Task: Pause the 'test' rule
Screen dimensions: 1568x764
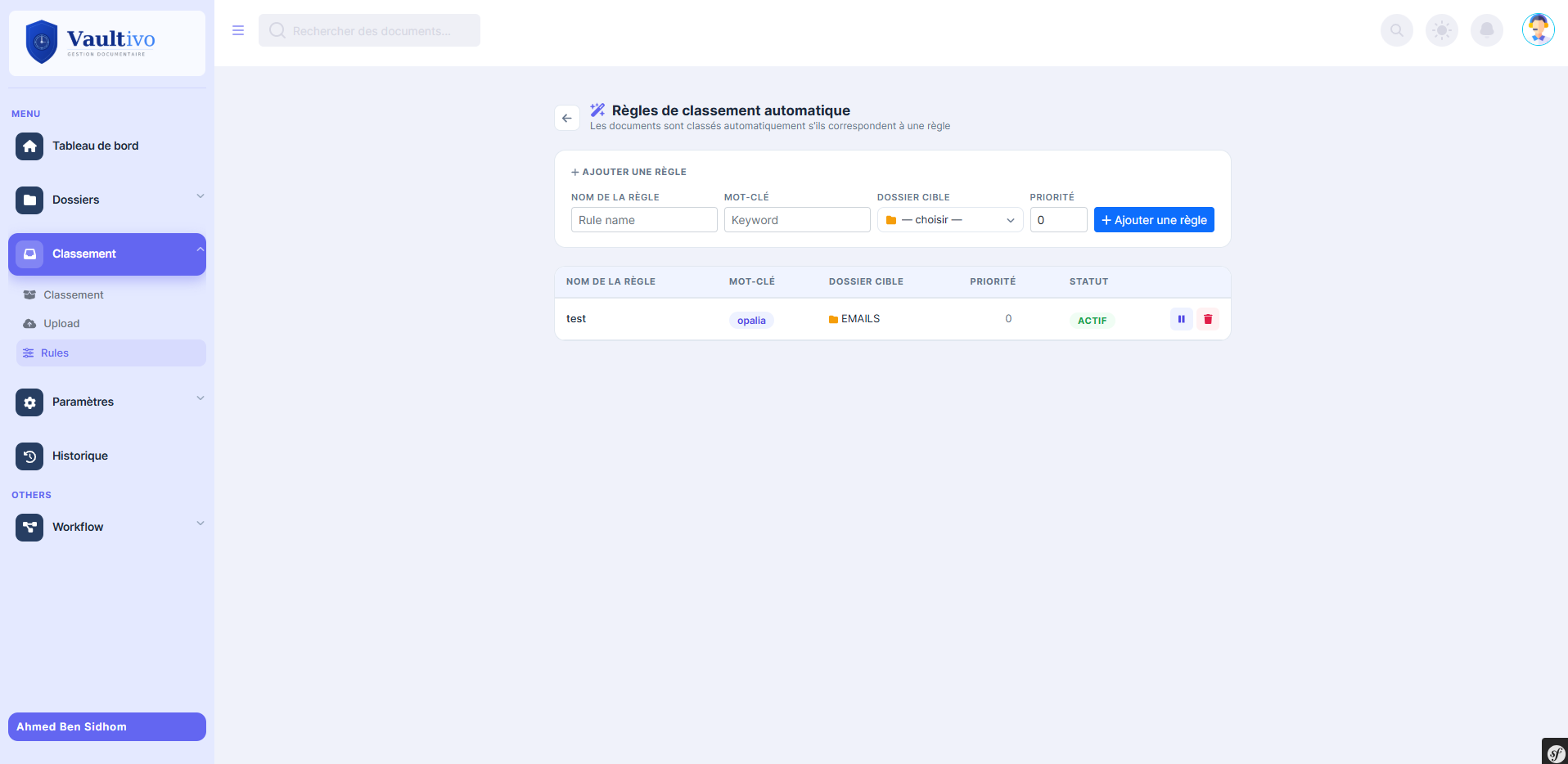Action: (1181, 319)
